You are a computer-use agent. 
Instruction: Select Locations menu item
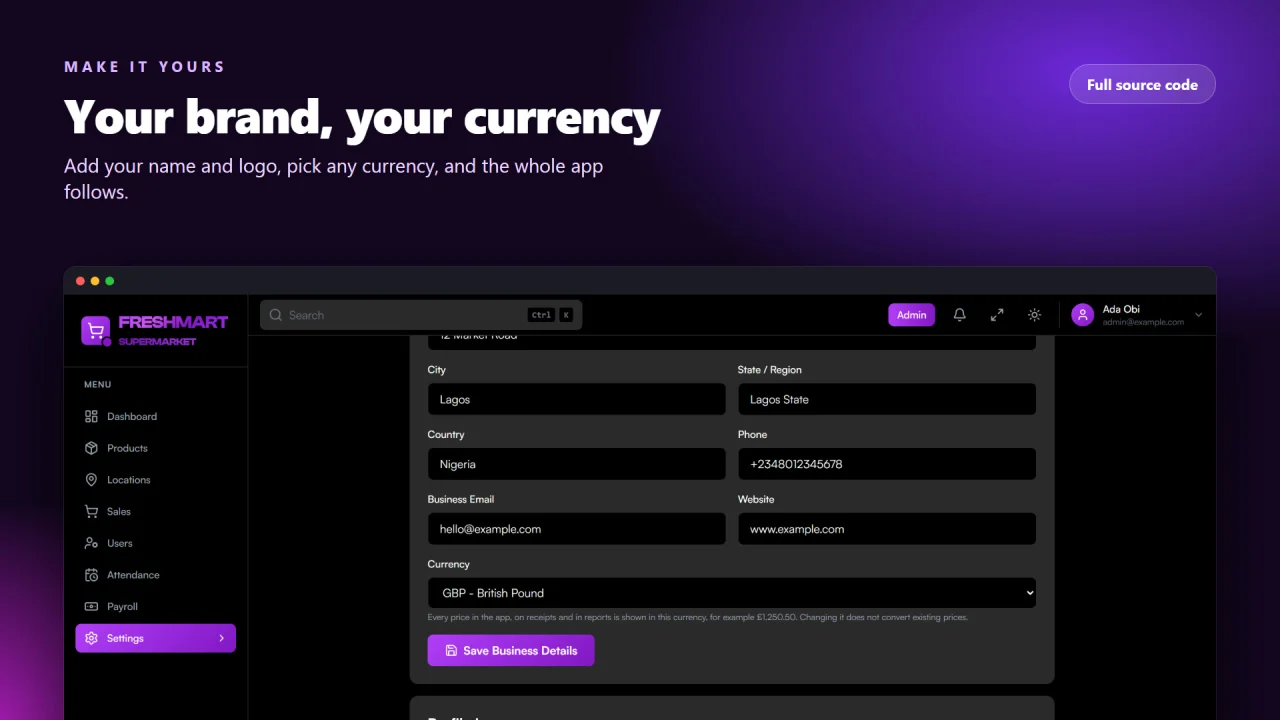tap(156, 480)
